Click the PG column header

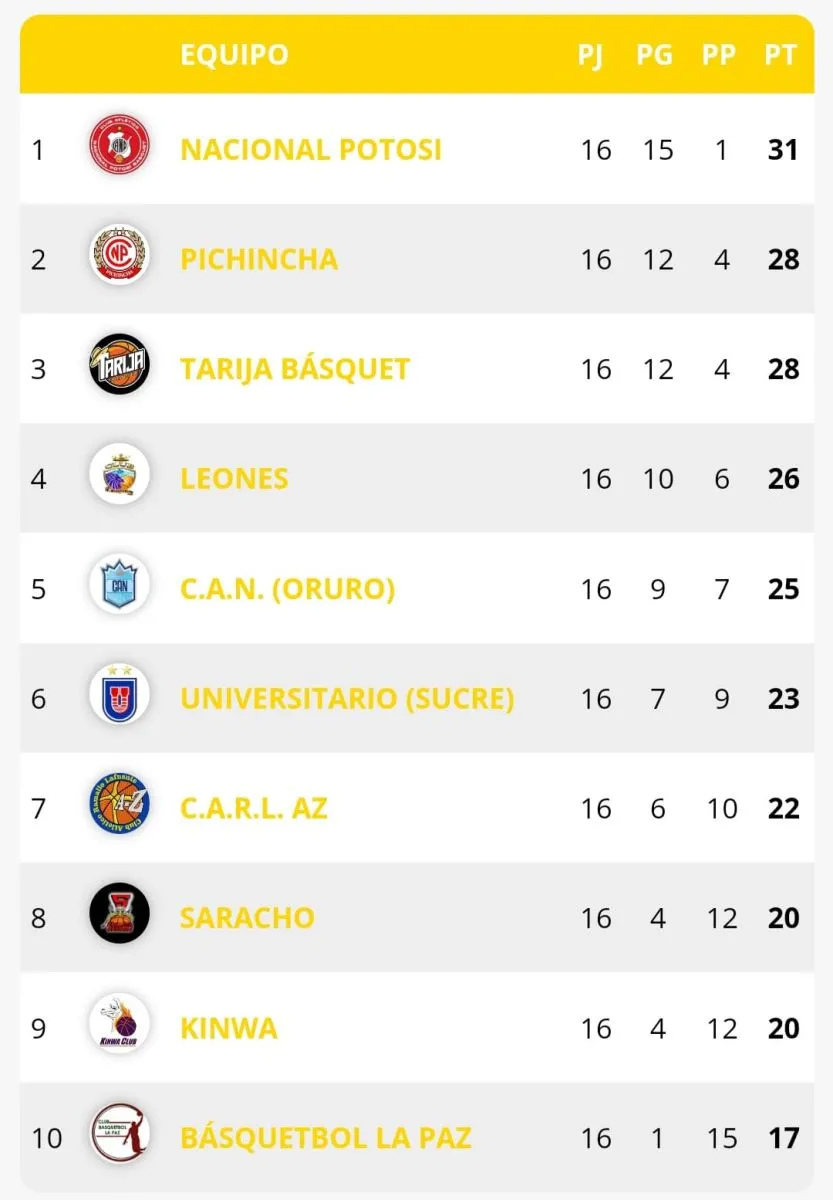pyautogui.click(x=655, y=55)
